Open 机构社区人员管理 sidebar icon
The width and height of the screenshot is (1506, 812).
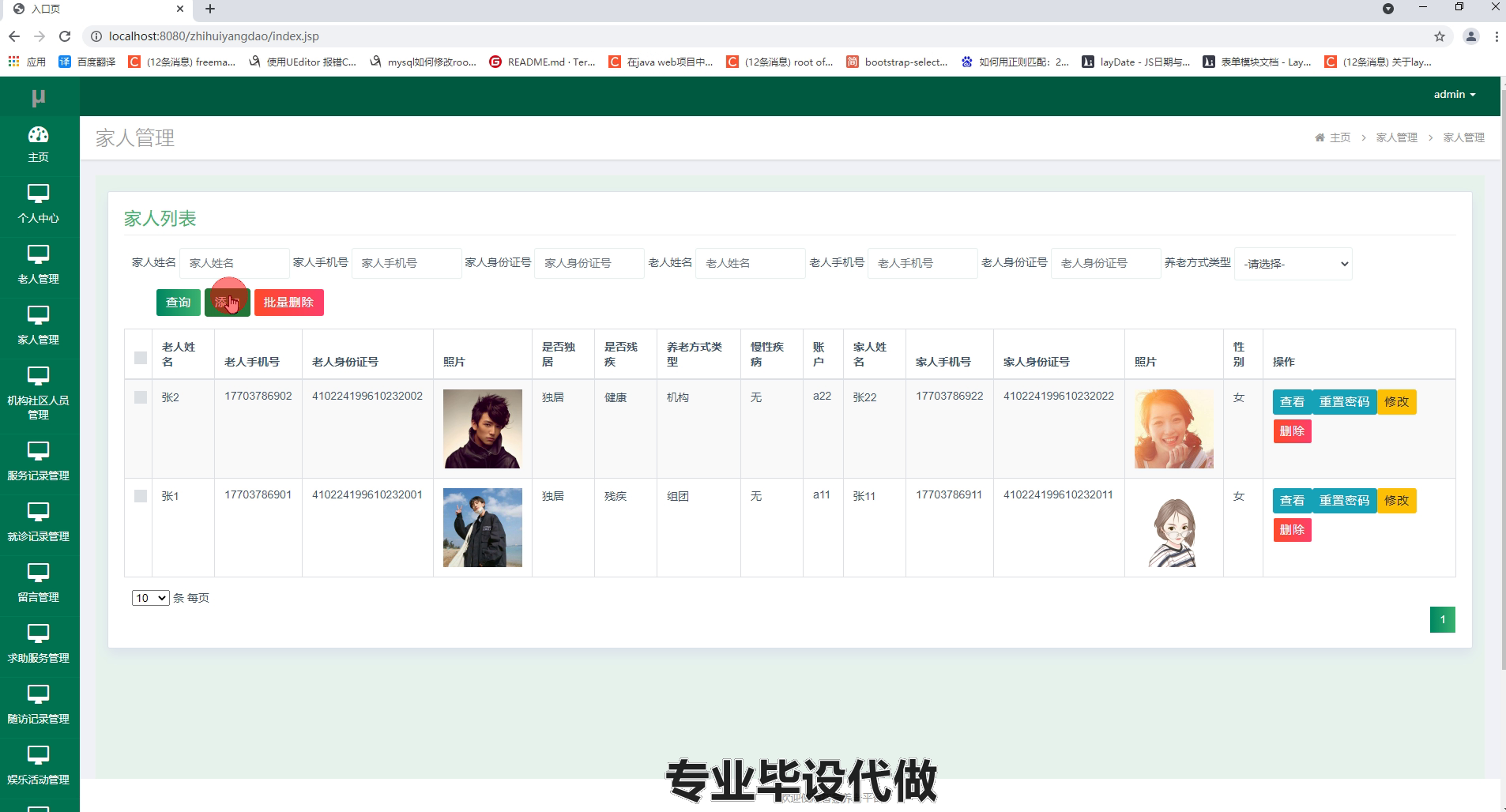(38, 376)
